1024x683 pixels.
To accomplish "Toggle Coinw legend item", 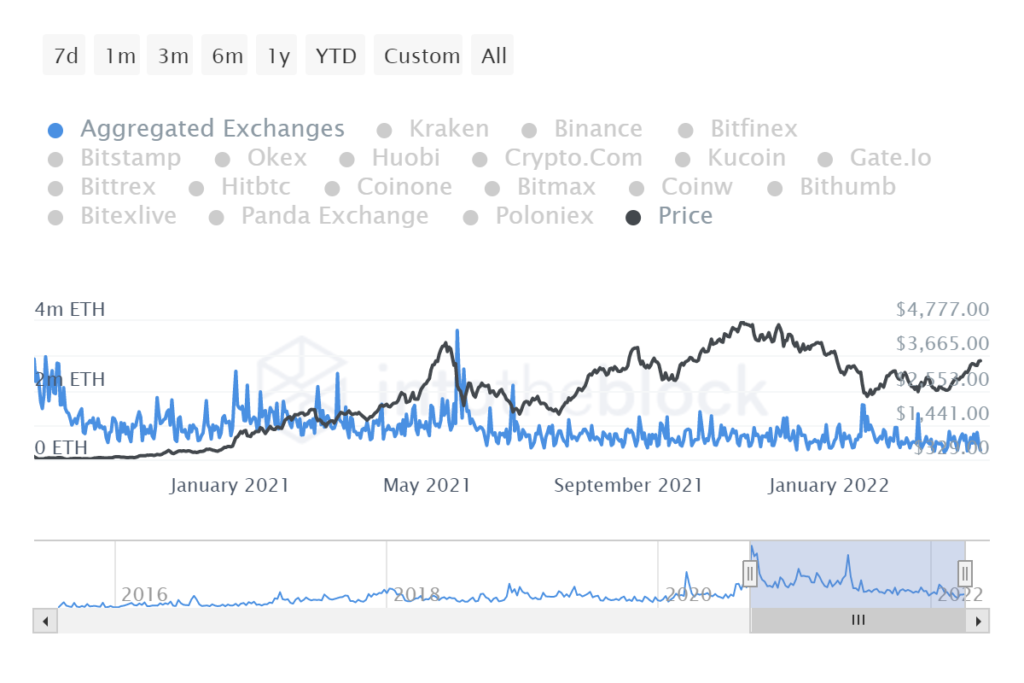I will tap(681, 187).
